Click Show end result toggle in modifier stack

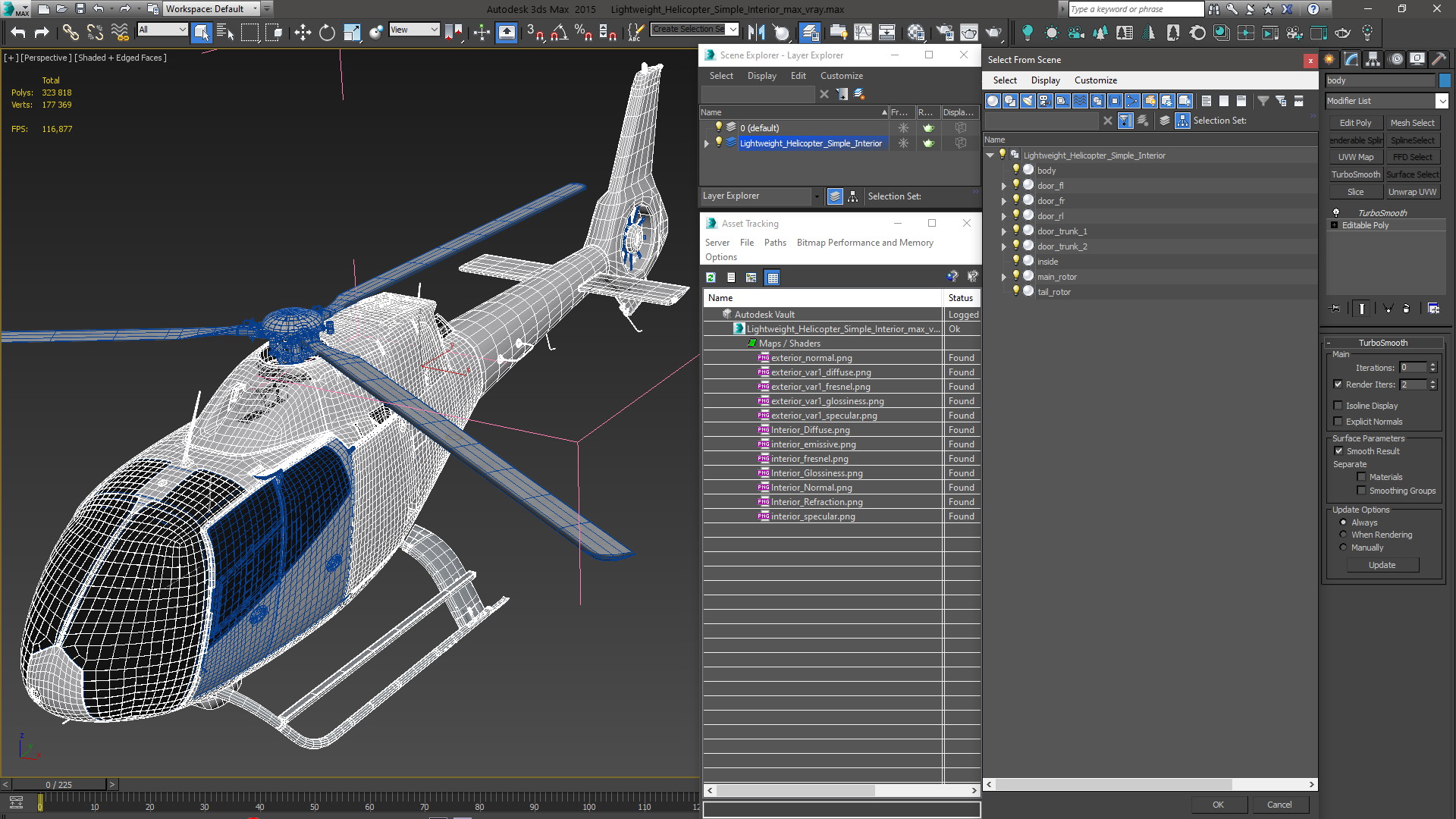1362,309
